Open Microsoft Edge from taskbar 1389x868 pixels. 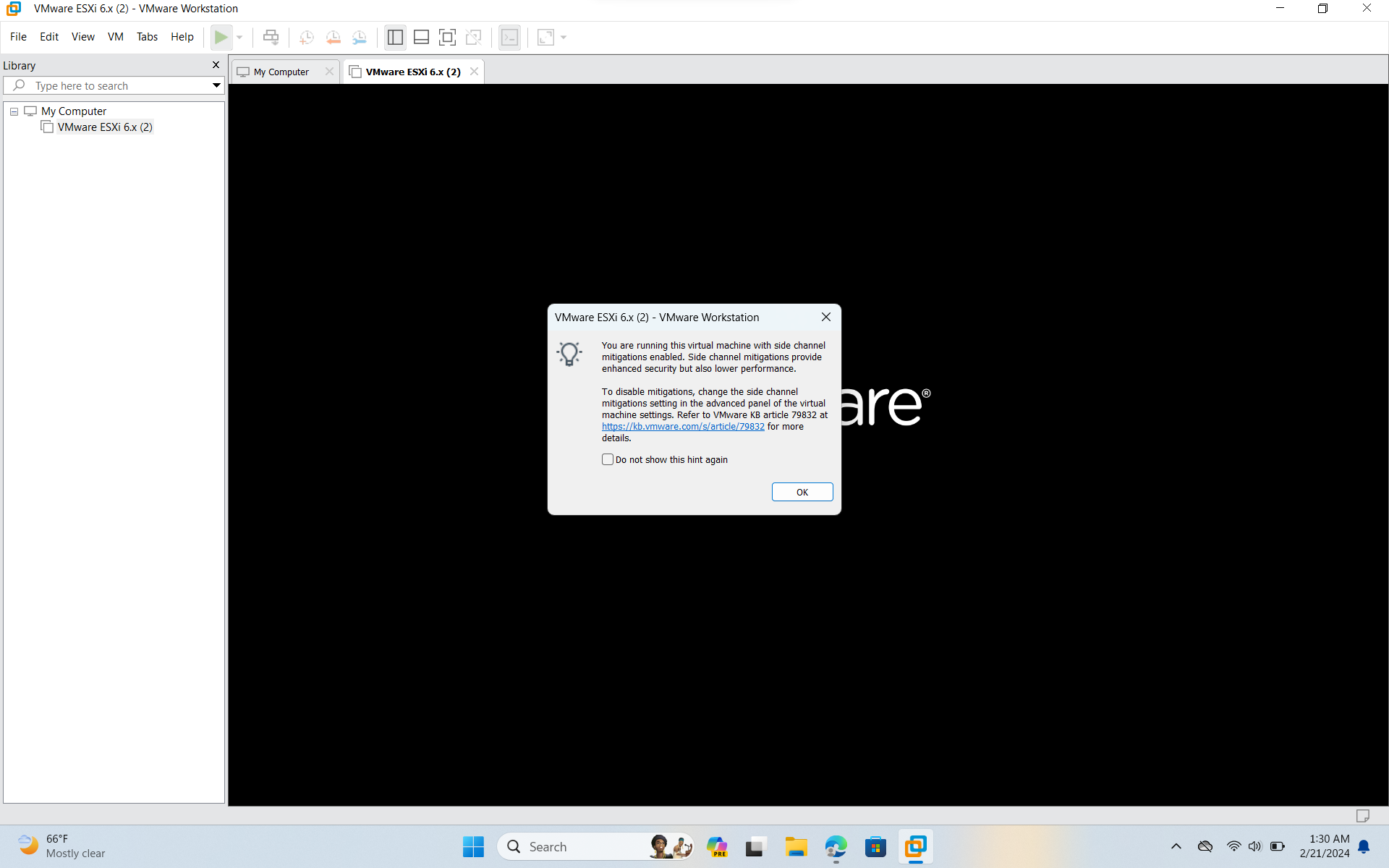click(836, 846)
